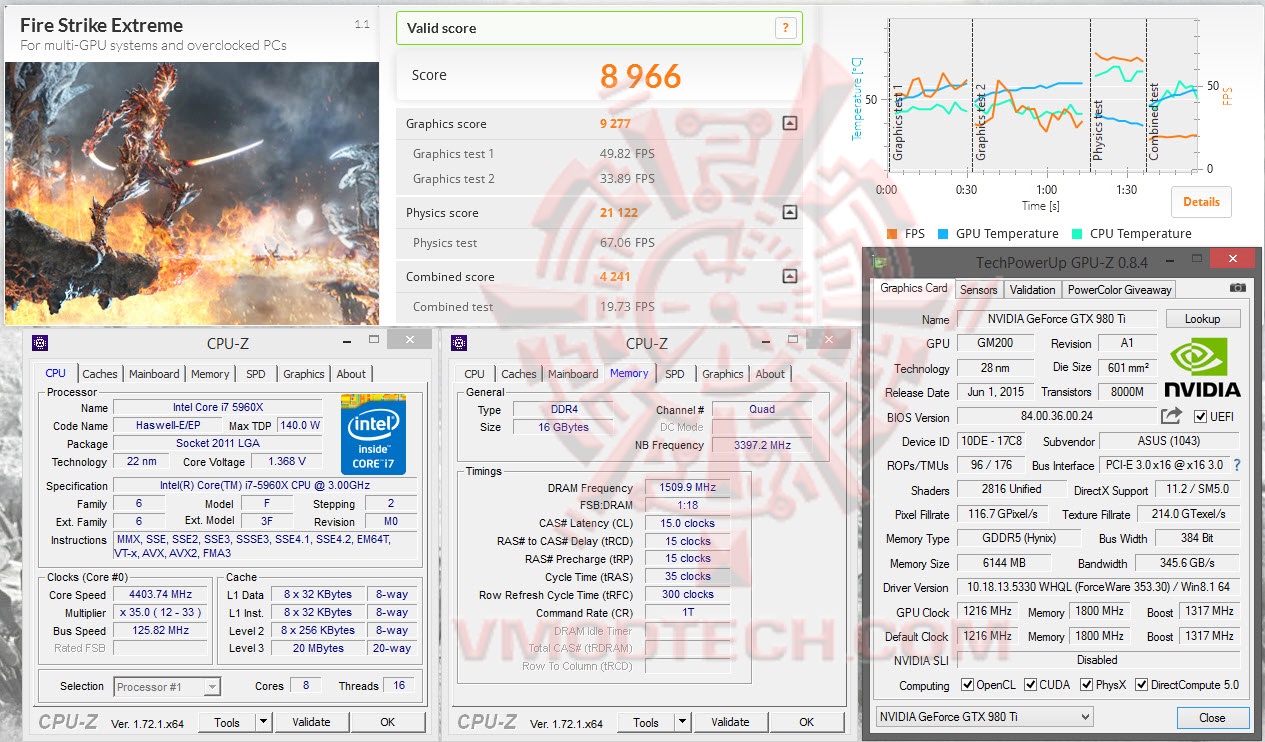Switch to Caches tab in the left CPU-Z
The height and width of the screenshot is (742, 1265).
[99, 374]
